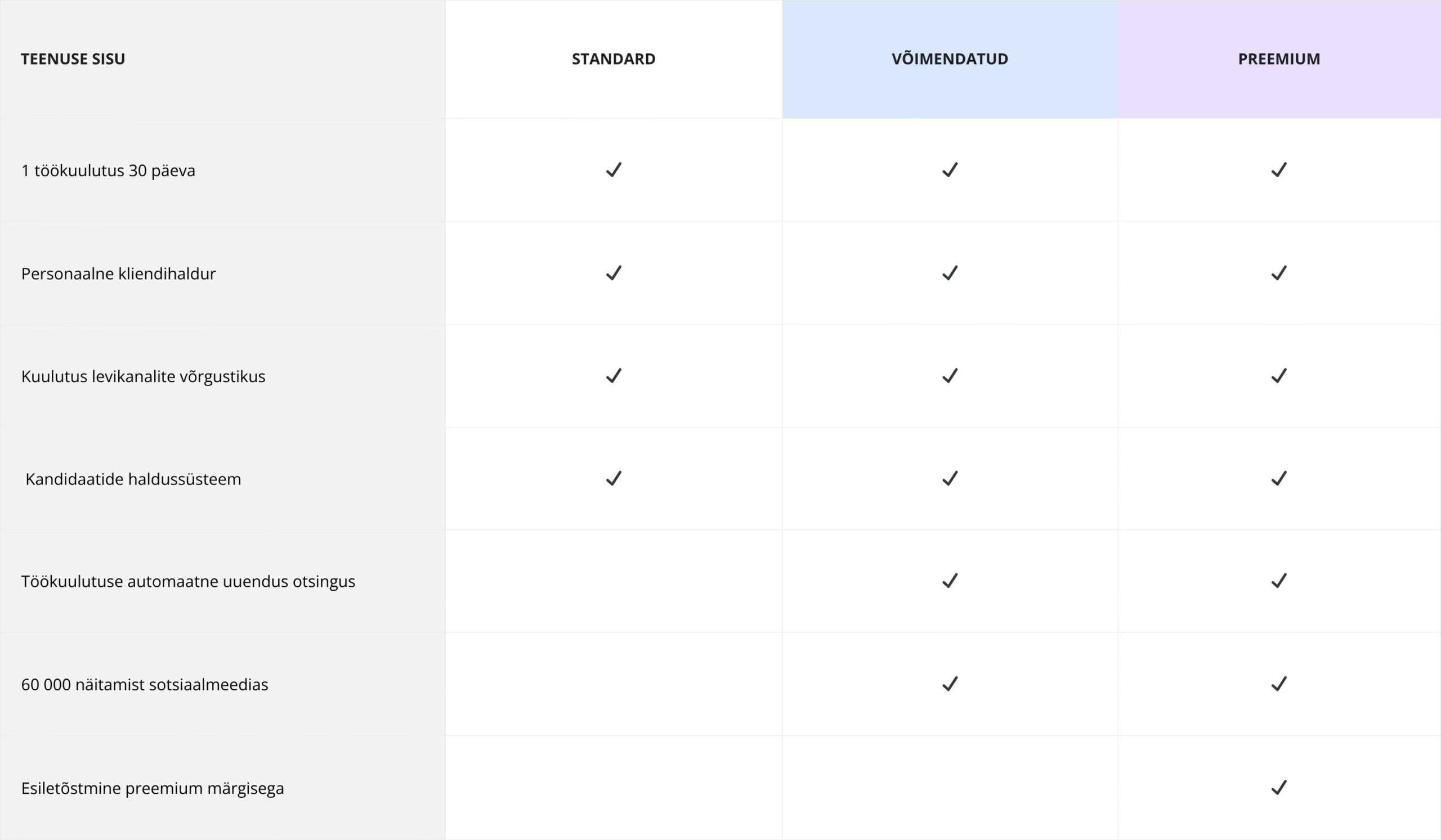Click Võimendatud checkmark for Personaalne kliendihaldur
This screenshot has width=1441, height=840.
pos(950,273)
